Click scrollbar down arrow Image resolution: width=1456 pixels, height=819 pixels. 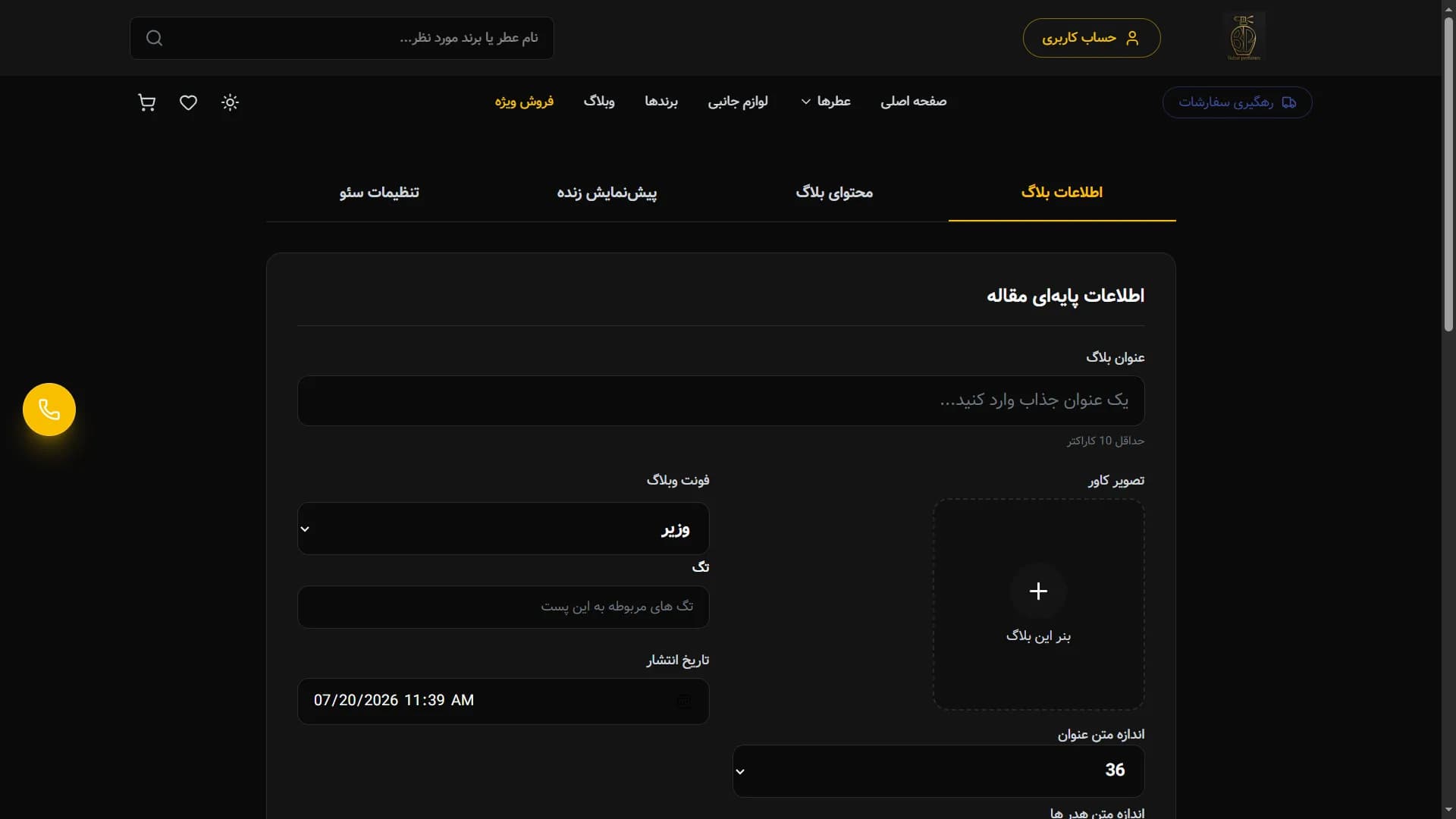[x=1448, y=811]
